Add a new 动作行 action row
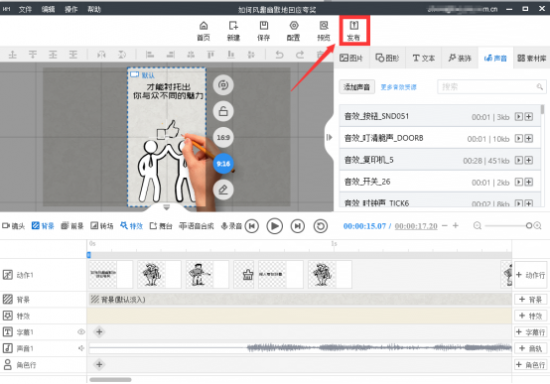The image size is (550, 384). [531, 275]
